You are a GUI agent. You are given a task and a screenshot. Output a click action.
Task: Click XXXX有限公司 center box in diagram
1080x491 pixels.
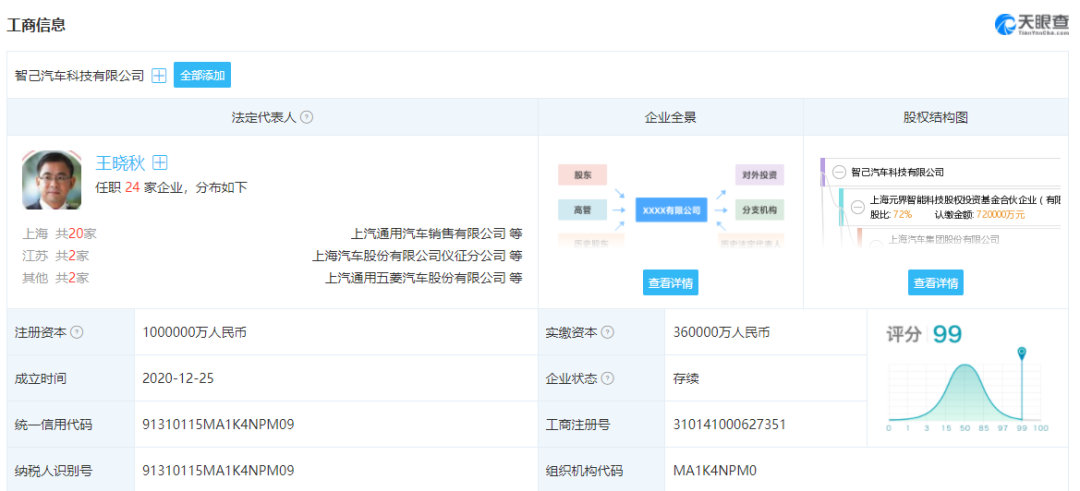coord(671,209)
